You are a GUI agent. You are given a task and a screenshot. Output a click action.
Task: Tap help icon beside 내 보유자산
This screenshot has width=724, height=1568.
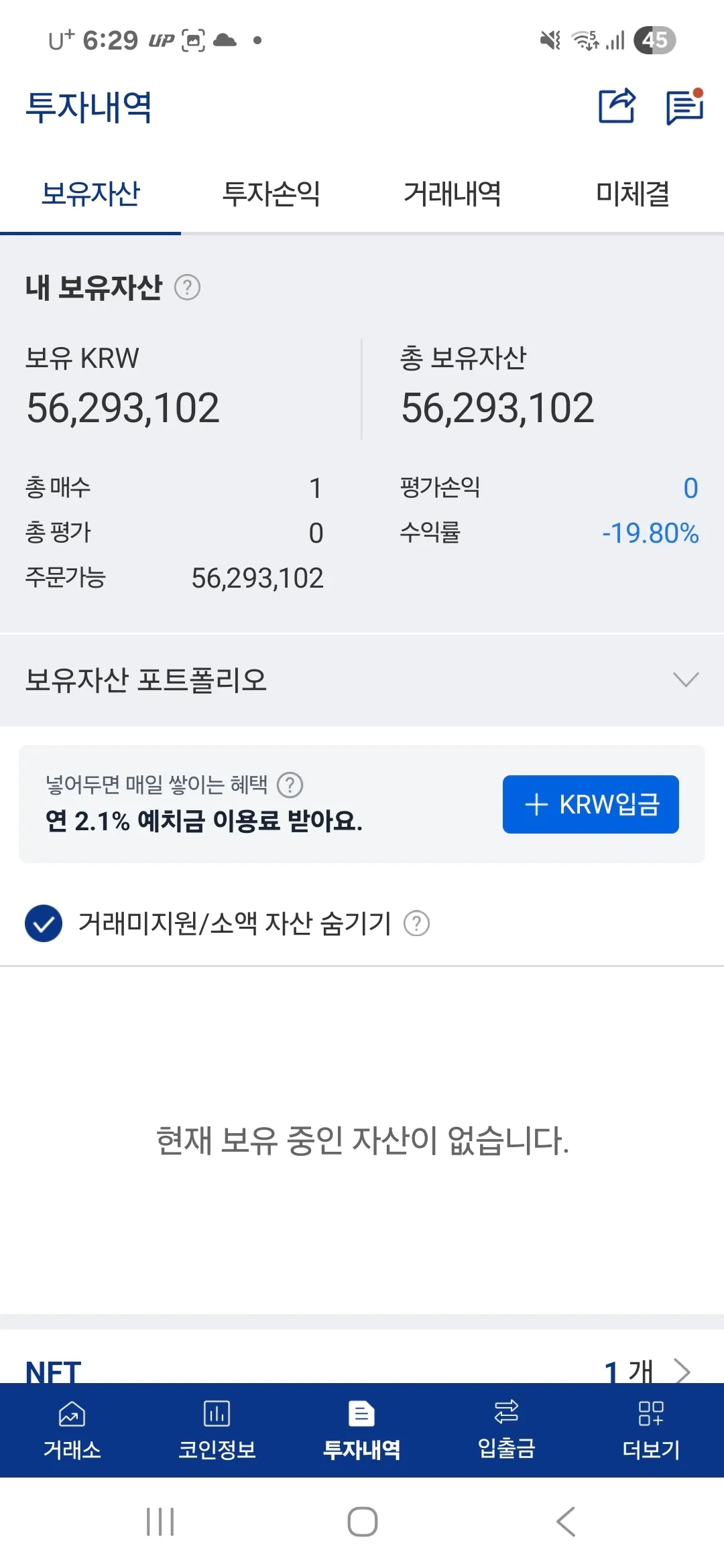click(x=187, y=287)
